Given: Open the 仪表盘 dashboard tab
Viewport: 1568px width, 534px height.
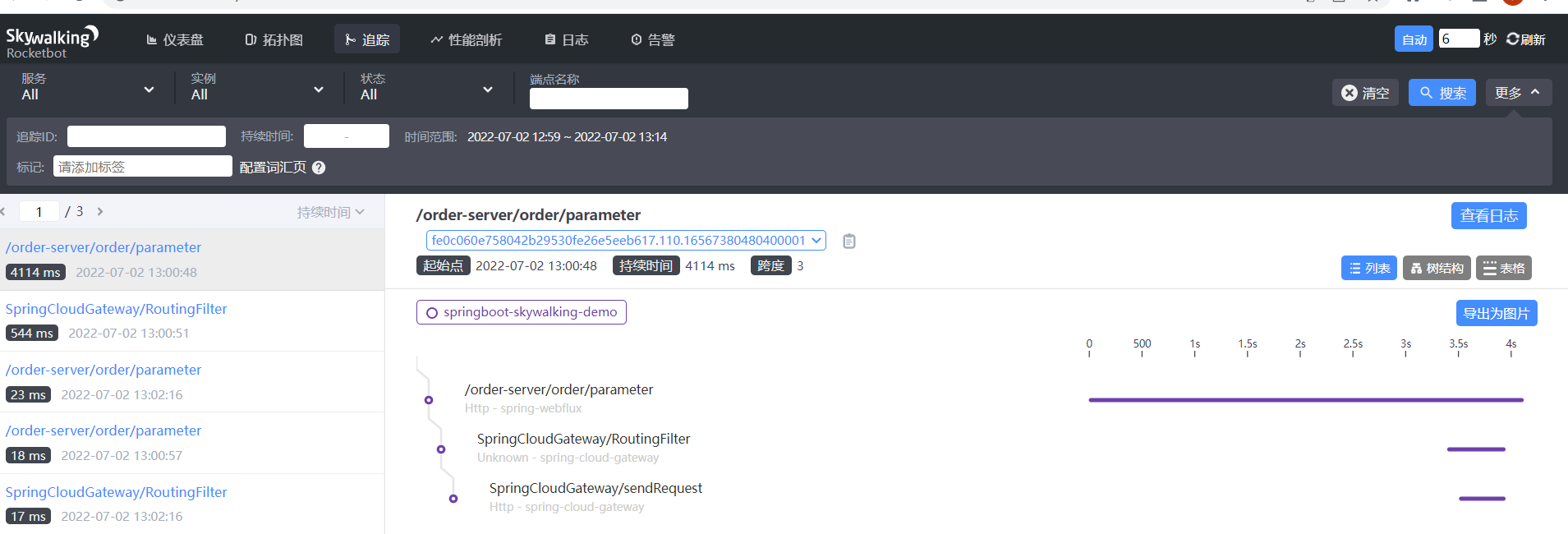Looking at the screenshot, I should [175, 39].
